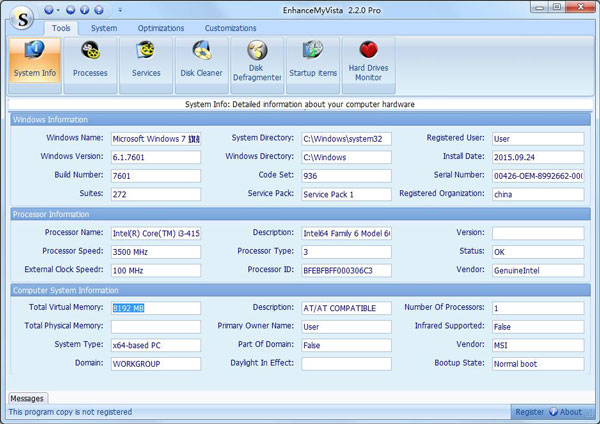The height and width of the screenshot is (424, 600).
Task: Click the processor Description field showing Intel64 Family
Action: click(x=346, y=233)
